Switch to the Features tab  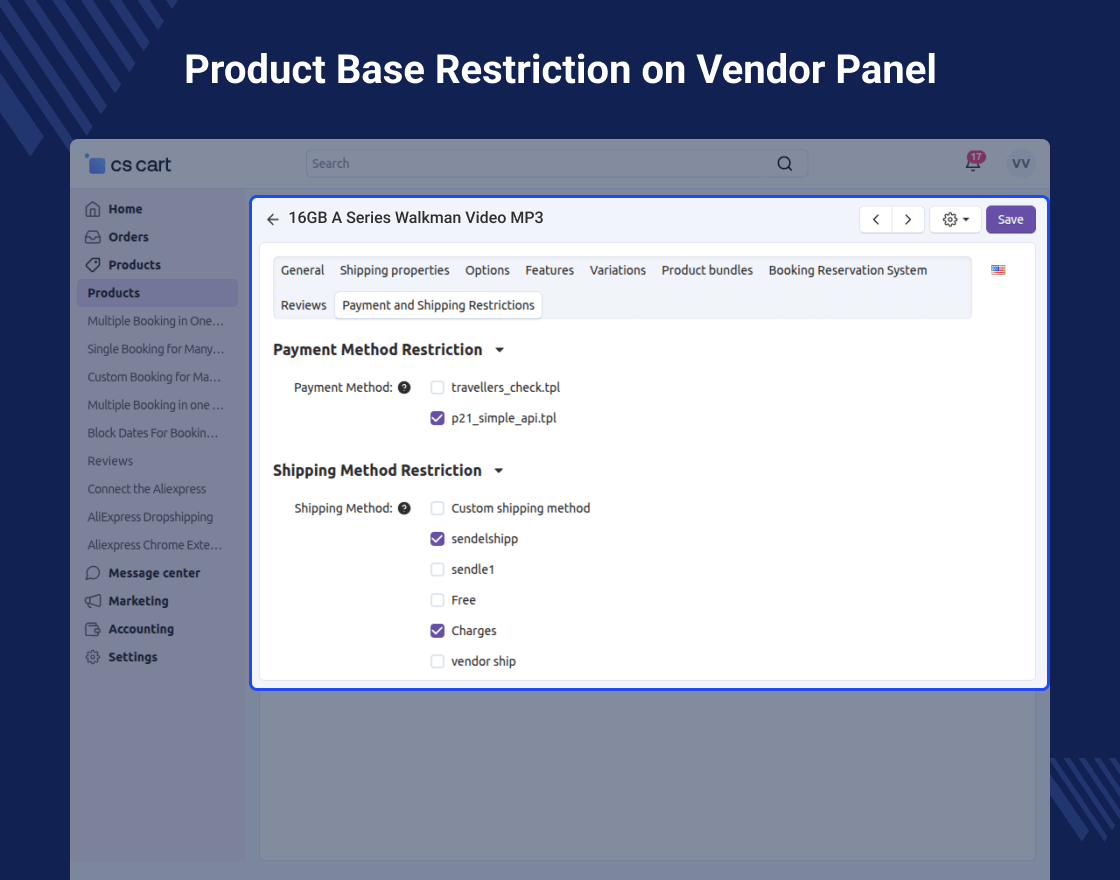click(549, 271)
